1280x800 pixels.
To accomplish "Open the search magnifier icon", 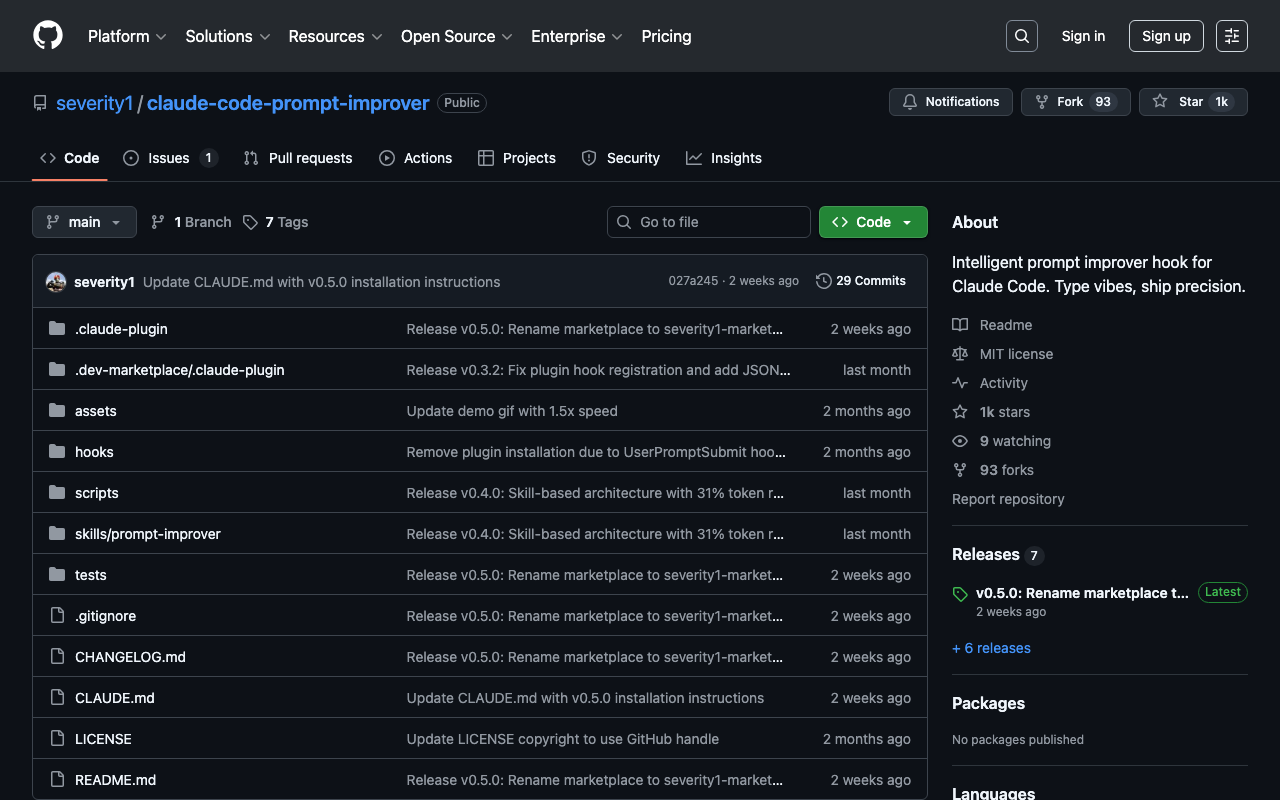I will click(x=1021, y=36).
